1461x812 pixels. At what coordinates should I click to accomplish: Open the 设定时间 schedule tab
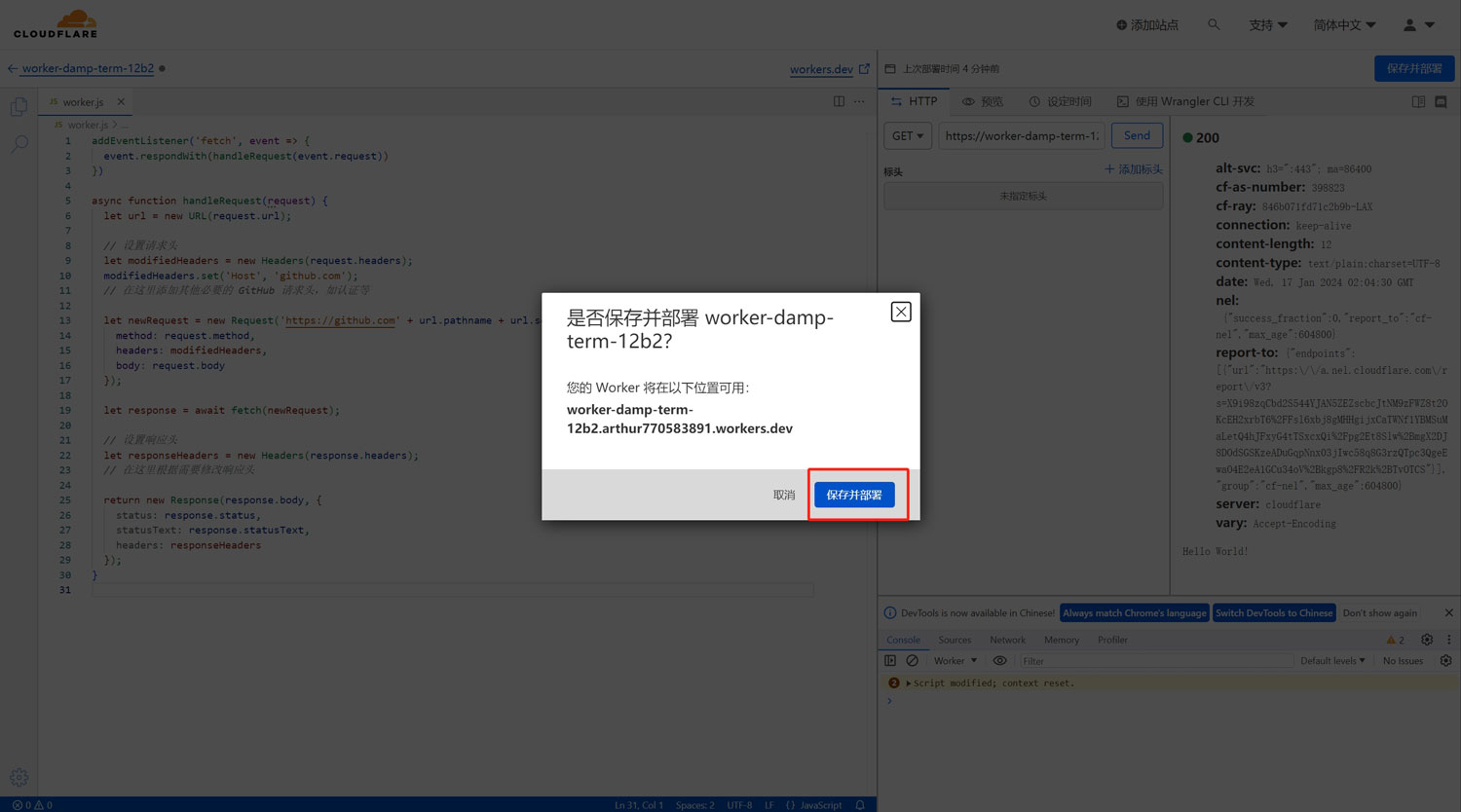1060,101
